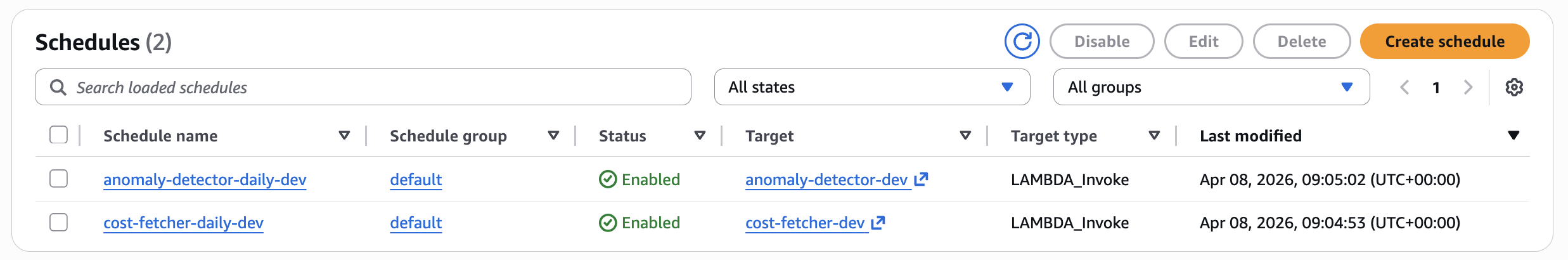
Task: Click the refresh schedules icon
Action: (1022, 42)
